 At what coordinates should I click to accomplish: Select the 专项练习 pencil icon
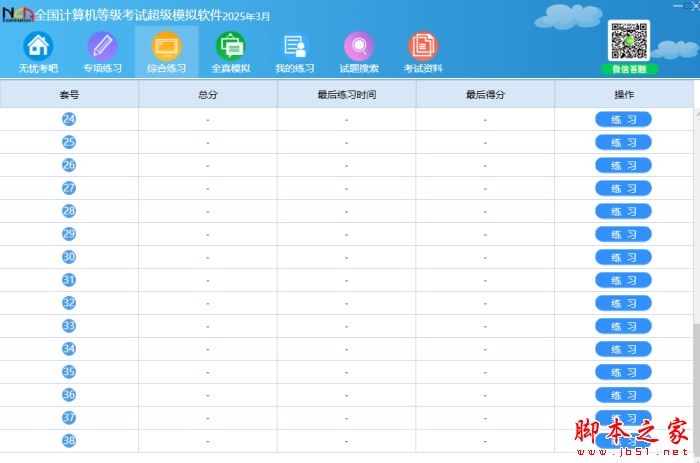point(102,47)
